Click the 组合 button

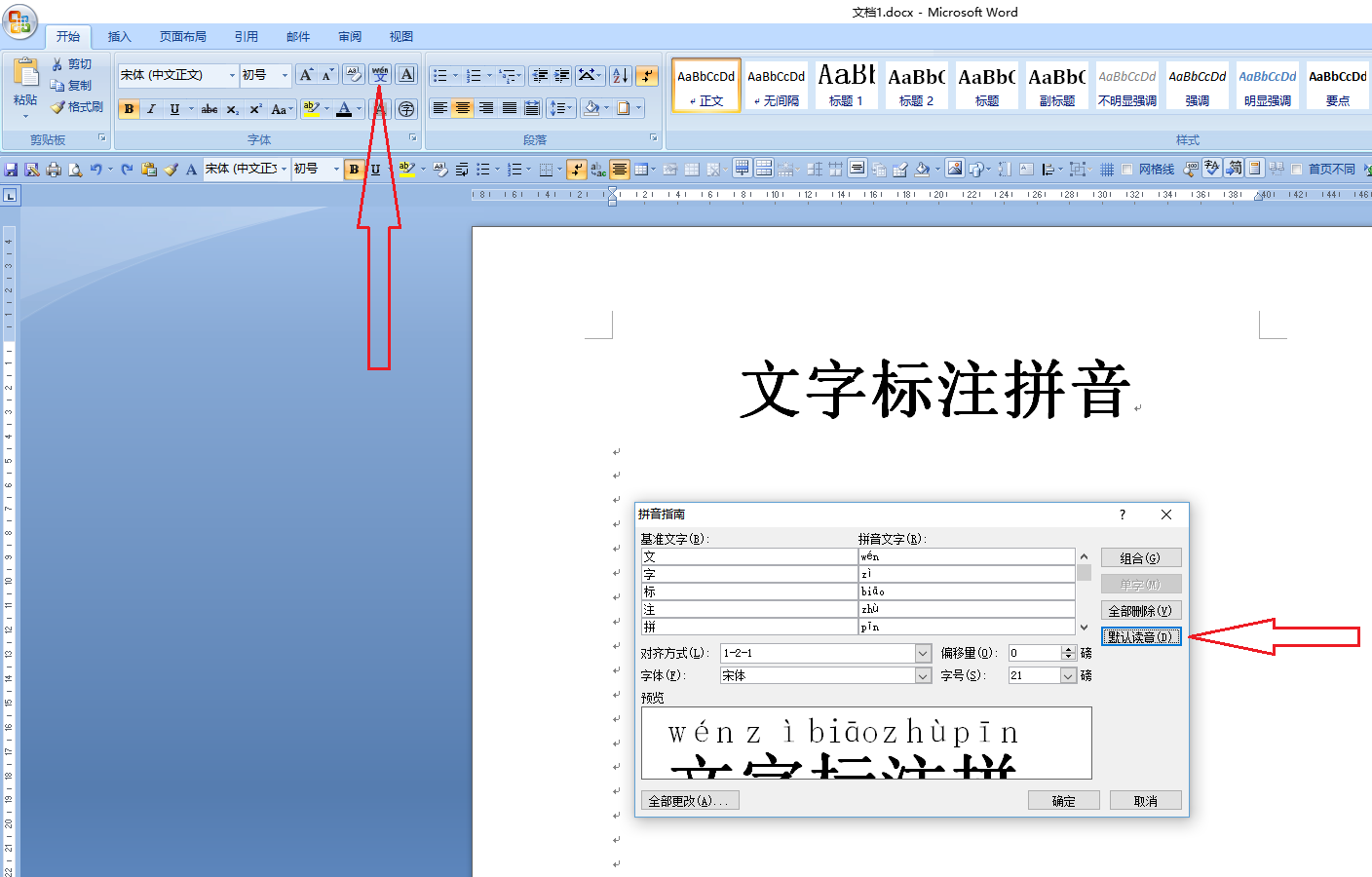coord(1141,557)
